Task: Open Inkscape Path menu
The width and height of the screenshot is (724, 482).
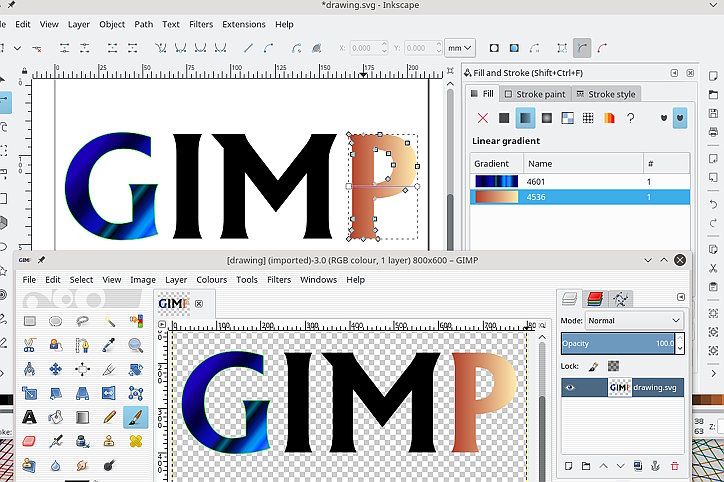Action: [144, 24]
